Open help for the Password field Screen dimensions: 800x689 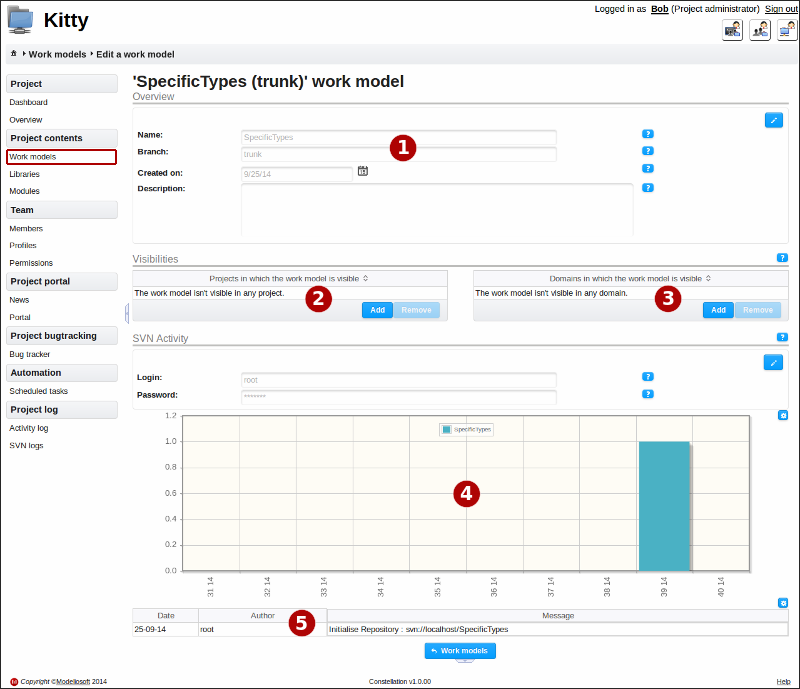pyautogui.click(x=647, y=394)
